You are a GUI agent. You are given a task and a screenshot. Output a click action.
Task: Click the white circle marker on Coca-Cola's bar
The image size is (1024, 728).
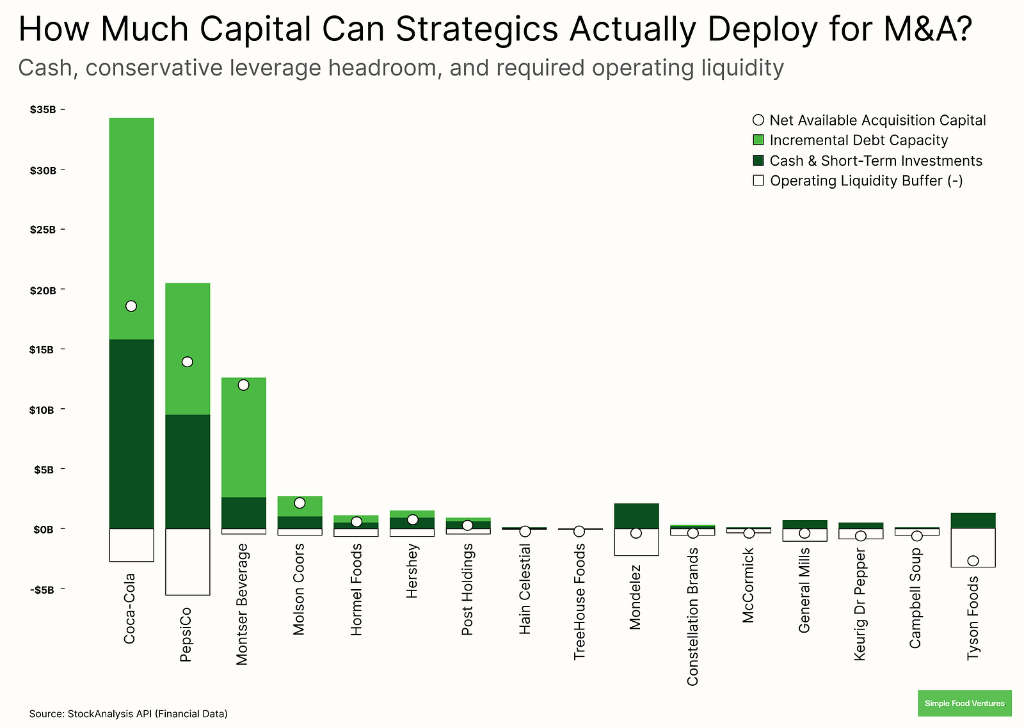click(129, 306)
